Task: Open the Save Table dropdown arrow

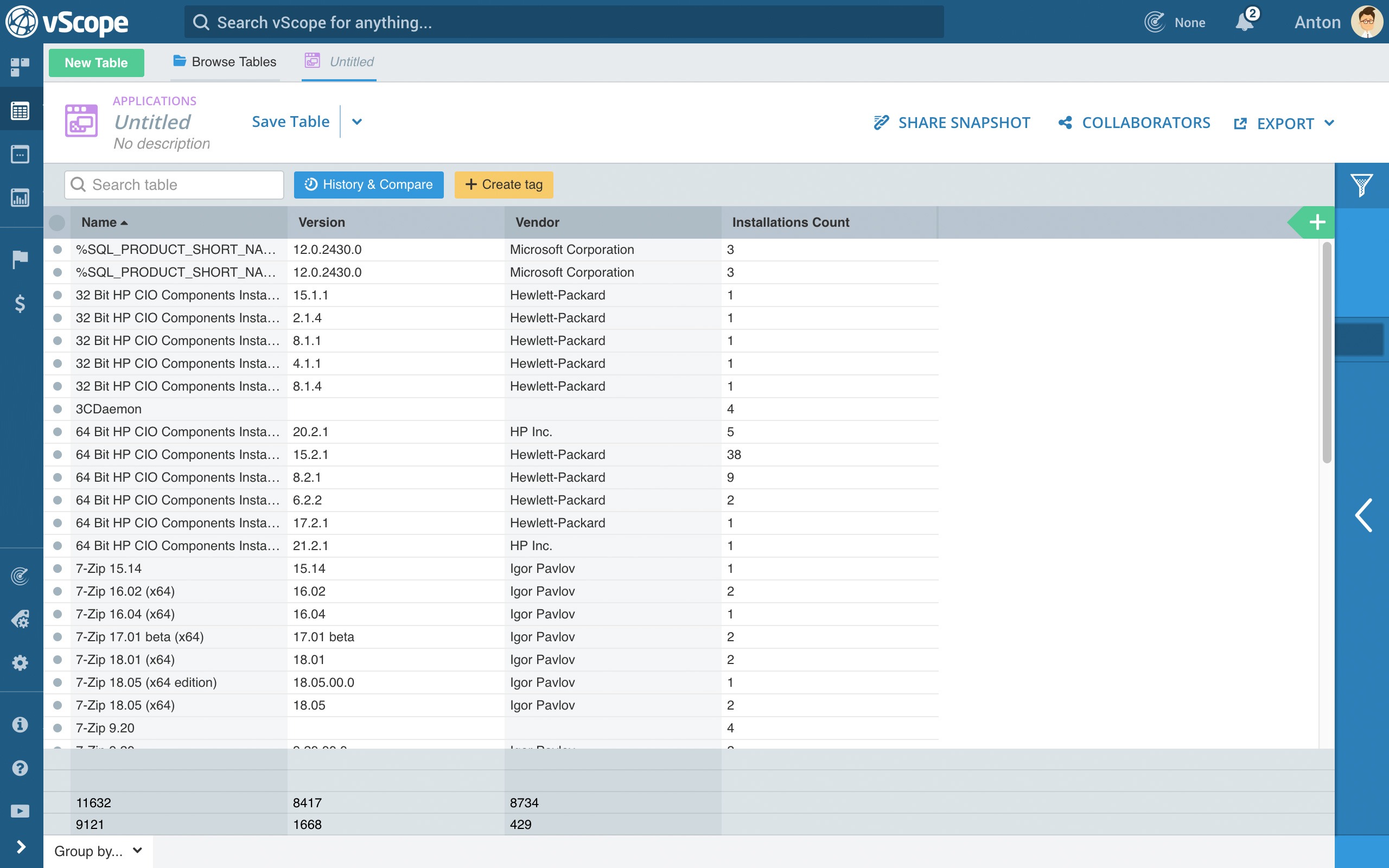Action: click(x=357, y=122)
